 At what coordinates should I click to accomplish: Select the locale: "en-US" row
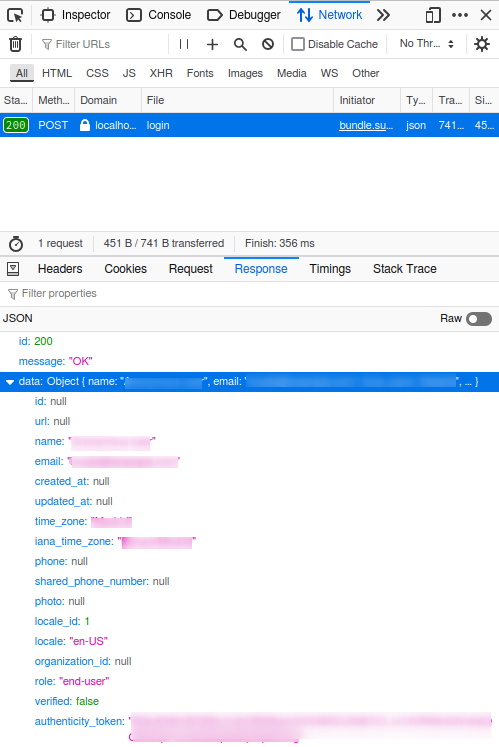(x=249, y=641)
